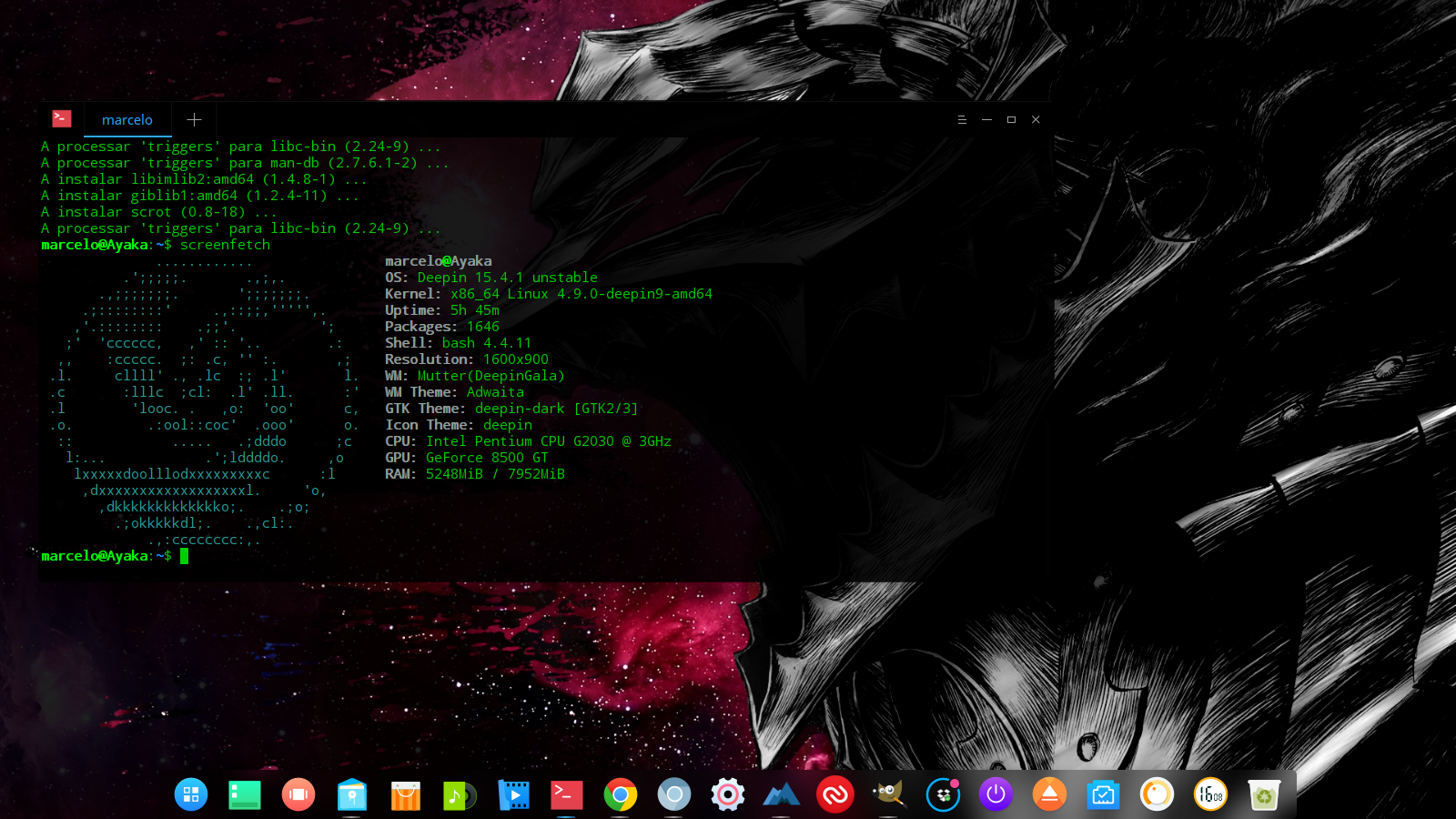The width and height of the screenshot is (1456, 819).
Task: Open the terminal hamburger menu
Action: coord(962,119)
